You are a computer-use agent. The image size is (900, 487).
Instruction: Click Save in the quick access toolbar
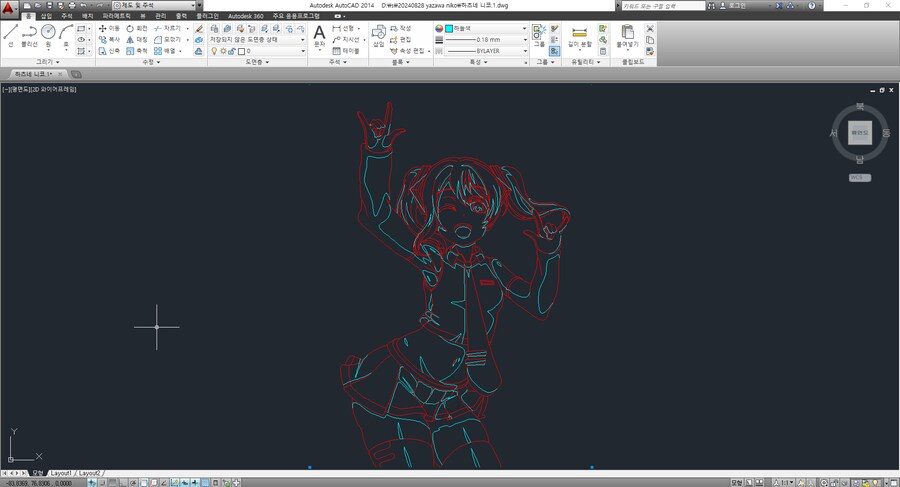(x=49, y=5)
